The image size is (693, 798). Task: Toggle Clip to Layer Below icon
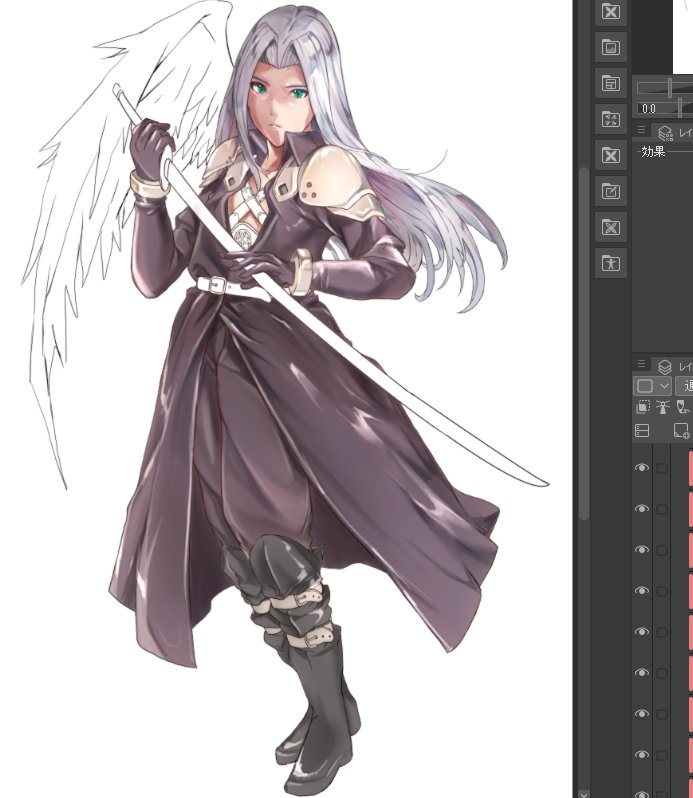point(643,407)
